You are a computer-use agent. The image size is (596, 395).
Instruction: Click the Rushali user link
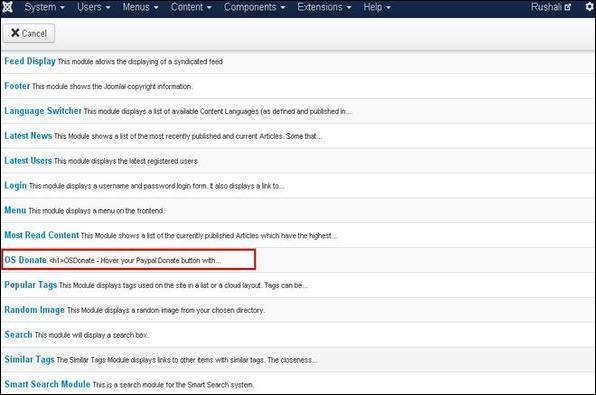pyautogui.click(x=550, y=7)
